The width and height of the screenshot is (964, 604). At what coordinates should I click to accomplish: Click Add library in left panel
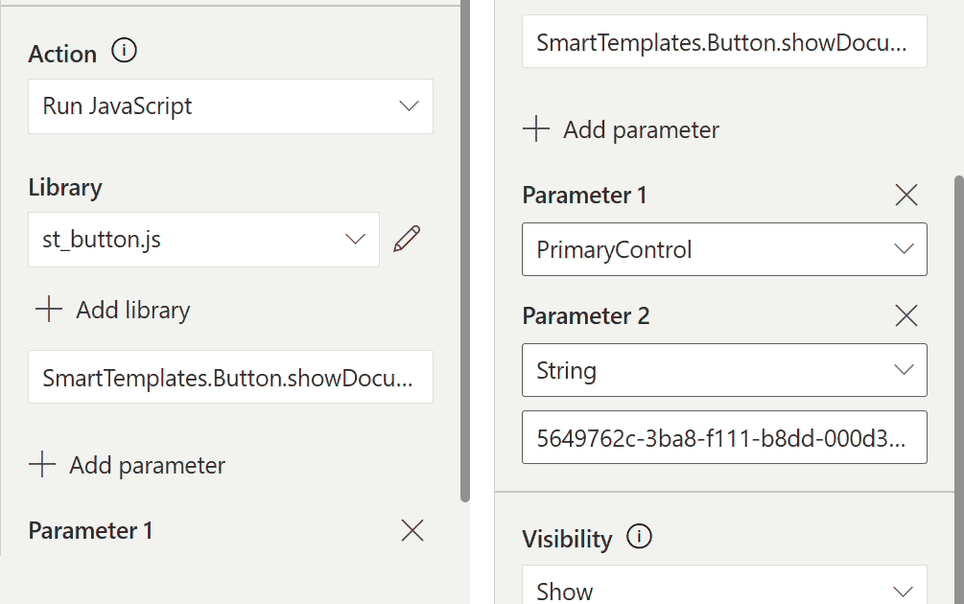tap(113, 309)
